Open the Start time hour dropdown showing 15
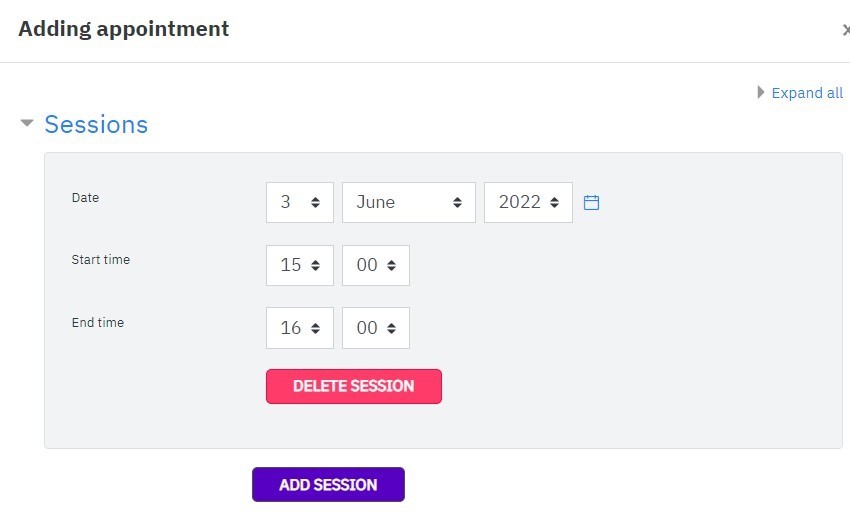Viewport: 850px width, 513px height. coord(300,265)
